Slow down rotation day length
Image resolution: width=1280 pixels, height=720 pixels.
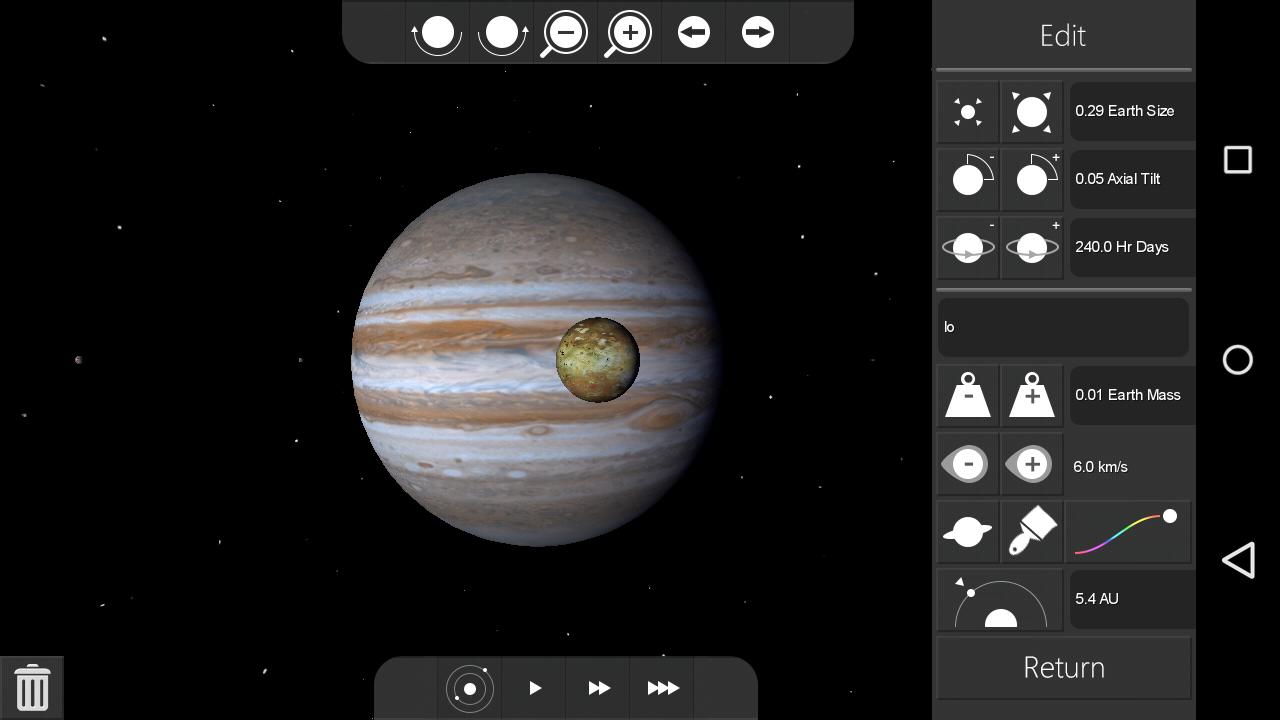coord(968,248)
